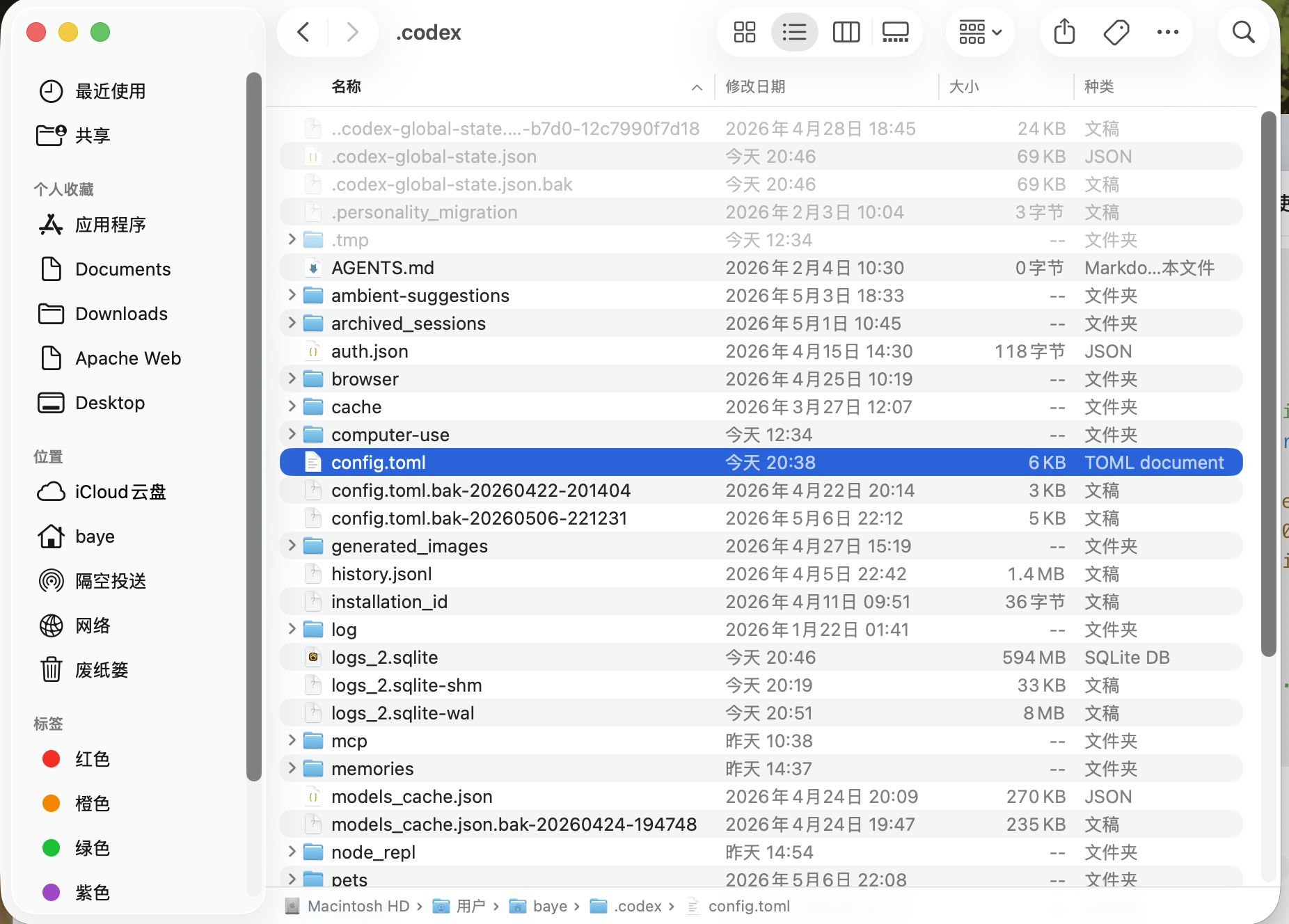The image size is (1289, 924).
Task: Expand the .tmp folder
Action: click(x=292, y=239)
